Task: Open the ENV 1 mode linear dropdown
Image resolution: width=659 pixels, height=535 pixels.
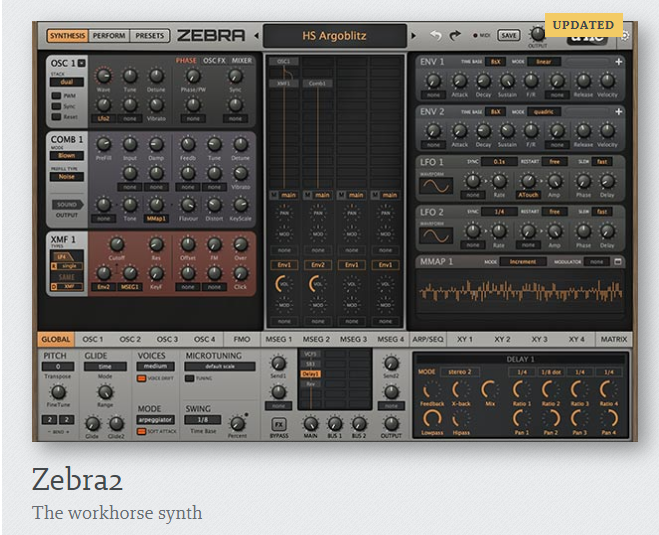Action: (x=544, y=62)
